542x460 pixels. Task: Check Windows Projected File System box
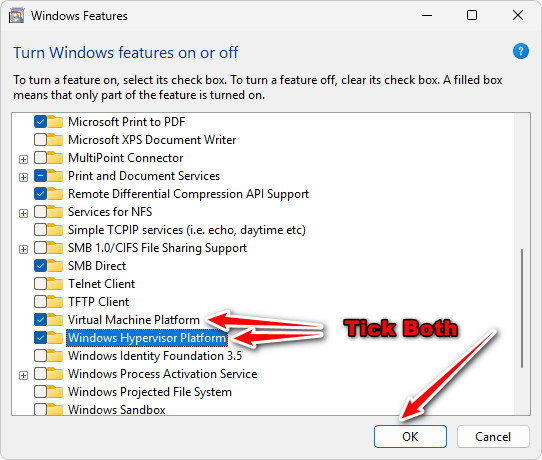[x=40, y=391]
